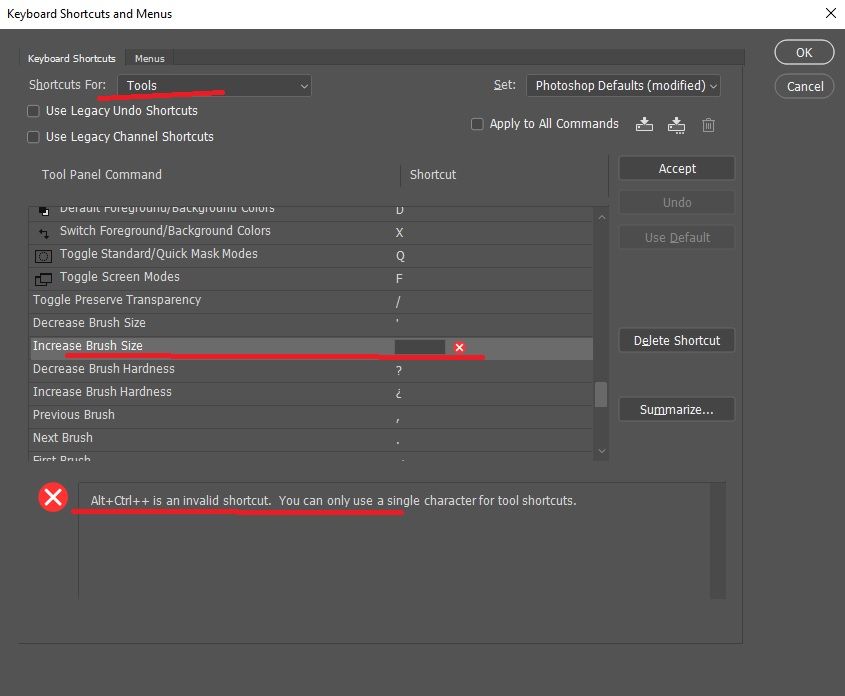Click the Switch Foreground/Background Colors arrow icon
The height and width of the screenshot is (696, 845).
coord(42,232)
